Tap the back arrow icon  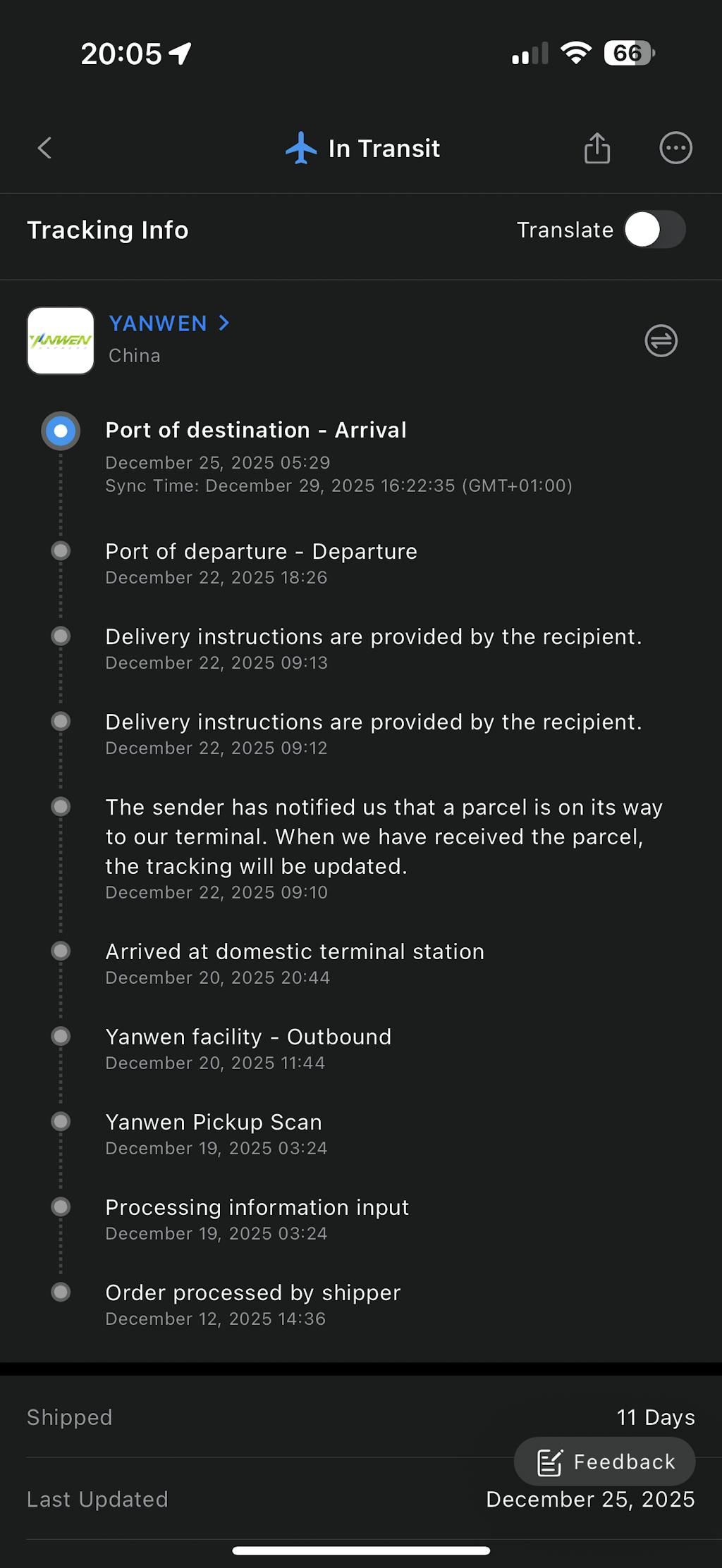(x=44, y=148)
